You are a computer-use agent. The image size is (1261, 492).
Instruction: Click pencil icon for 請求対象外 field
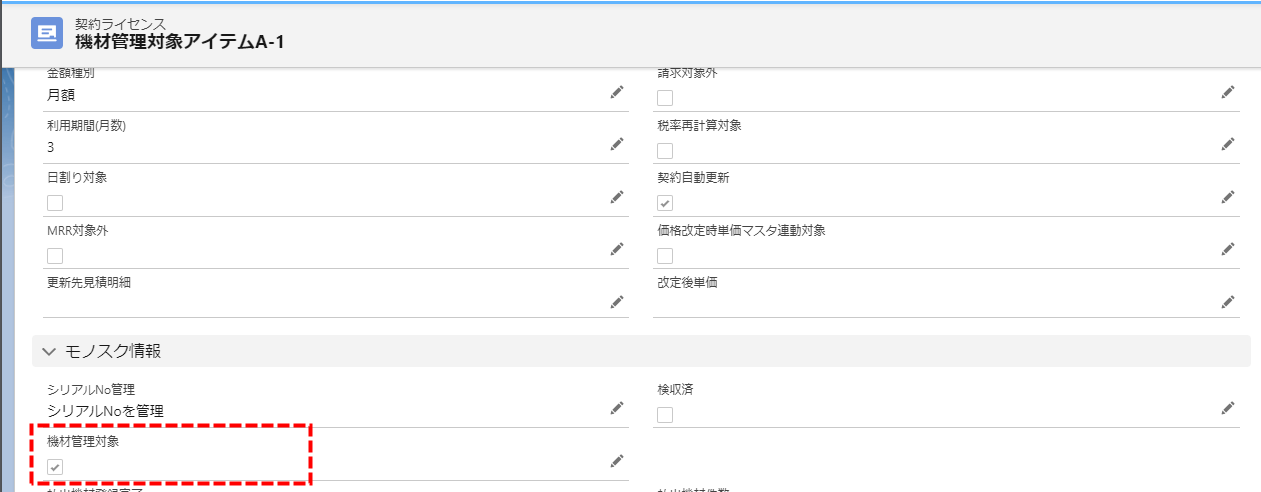(1227, 92)
